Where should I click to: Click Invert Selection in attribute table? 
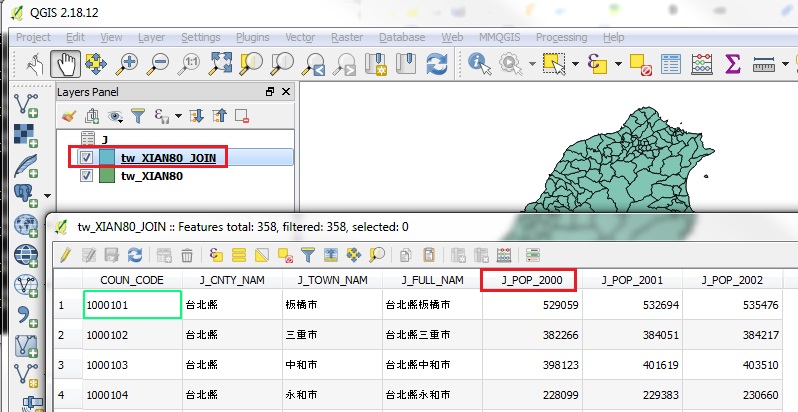tap(262, 255)
